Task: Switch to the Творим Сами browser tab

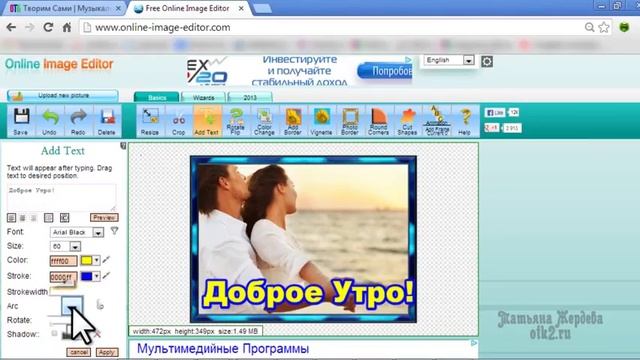Action: (x=65, y=8)
